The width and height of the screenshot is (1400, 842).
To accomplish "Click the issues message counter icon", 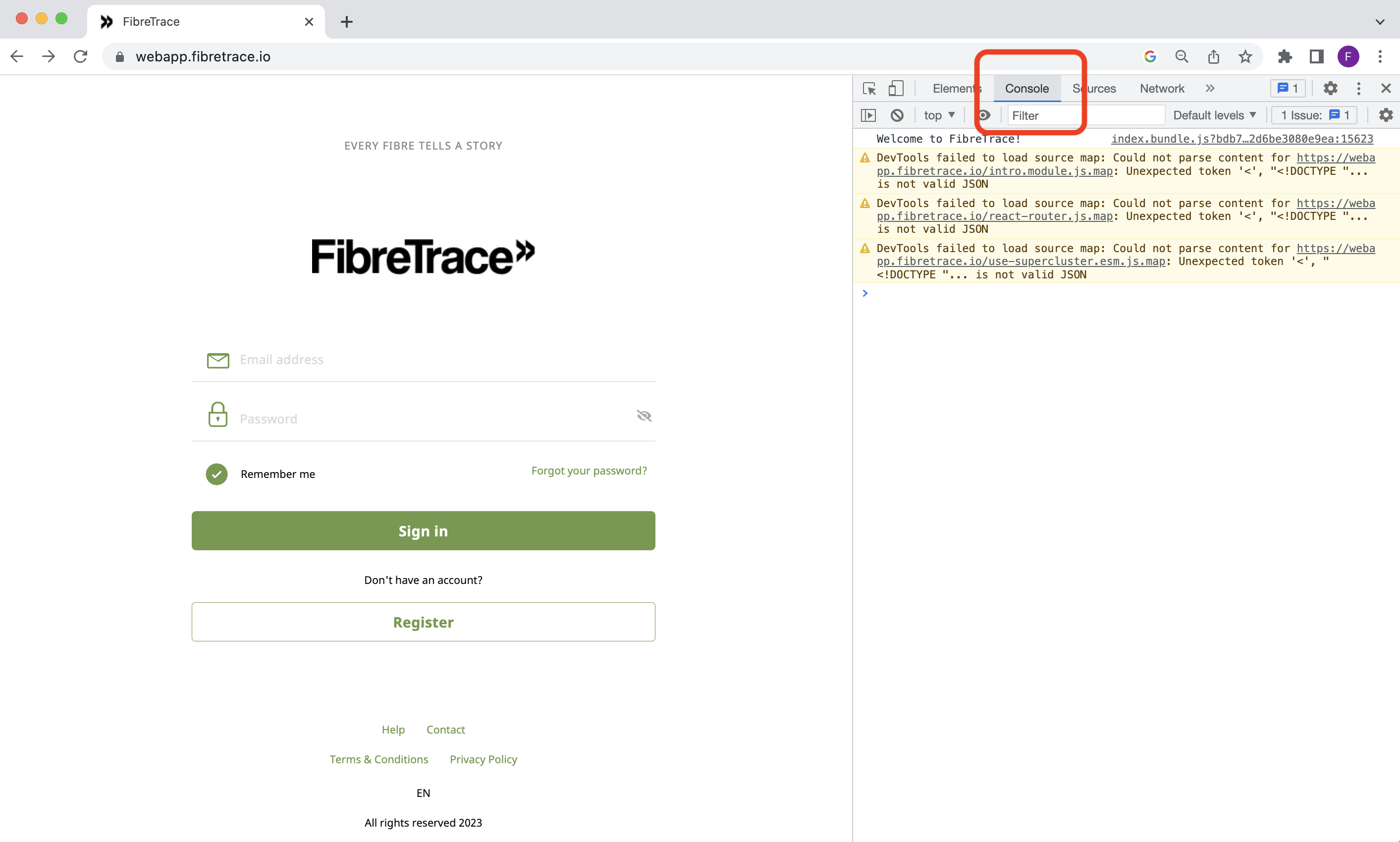I will click(1288, 88).
